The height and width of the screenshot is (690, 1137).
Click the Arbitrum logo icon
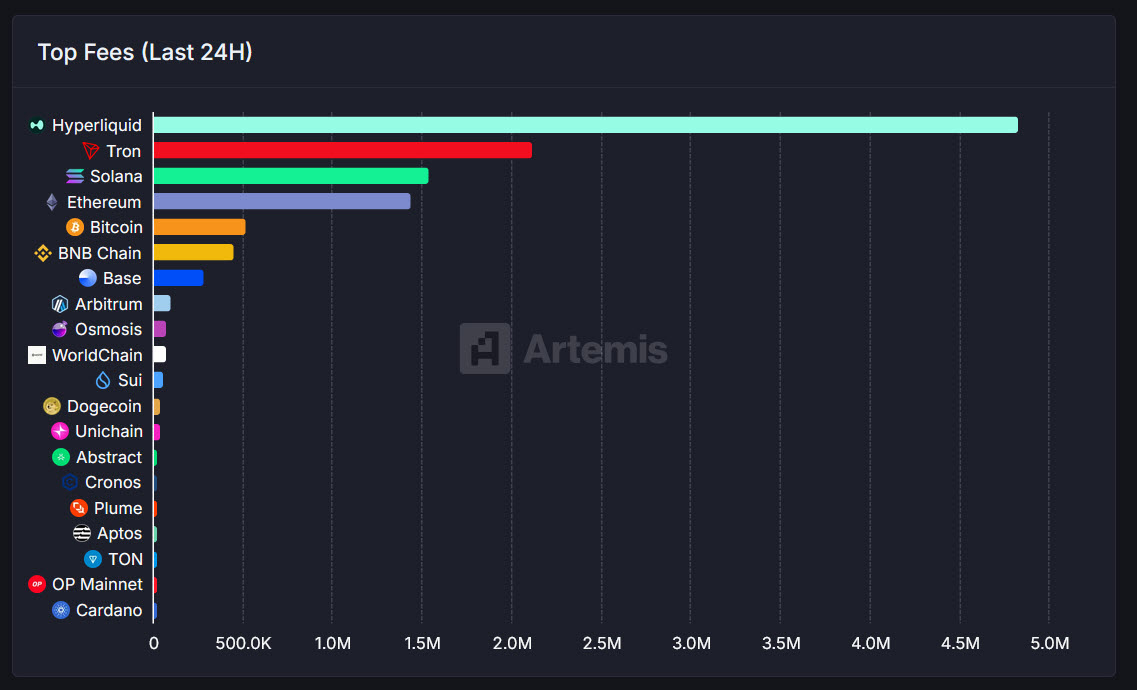[59, 304]
